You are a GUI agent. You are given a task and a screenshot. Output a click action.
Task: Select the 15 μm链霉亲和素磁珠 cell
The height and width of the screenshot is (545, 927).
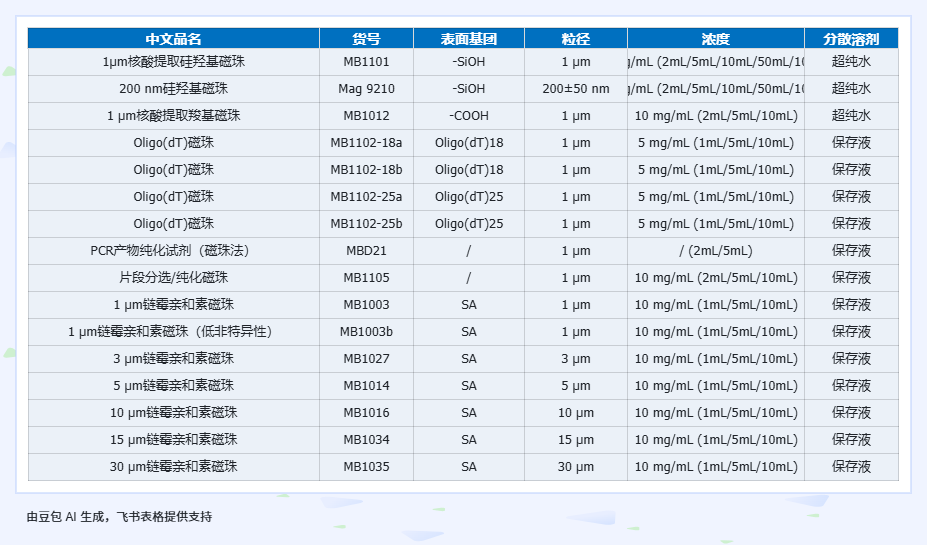173,440
